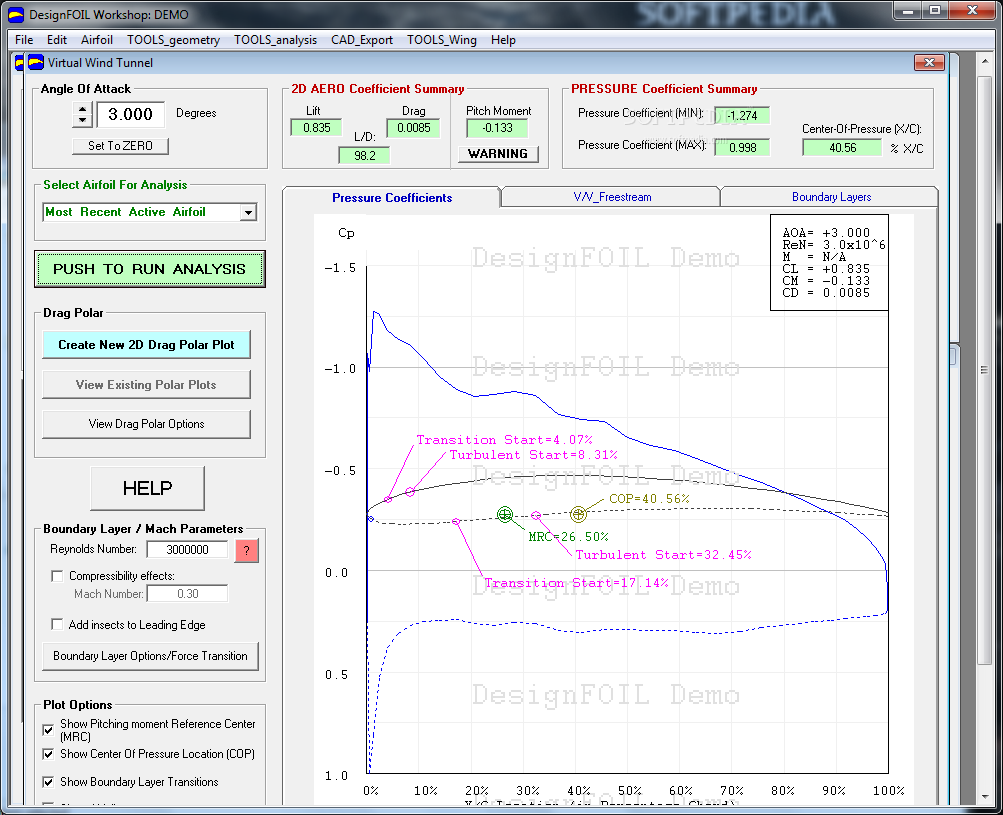Toggle Show Pitching moment Reference Center checkbox
This screenshot has height=815, width=1003.
[x=48, y=730]
